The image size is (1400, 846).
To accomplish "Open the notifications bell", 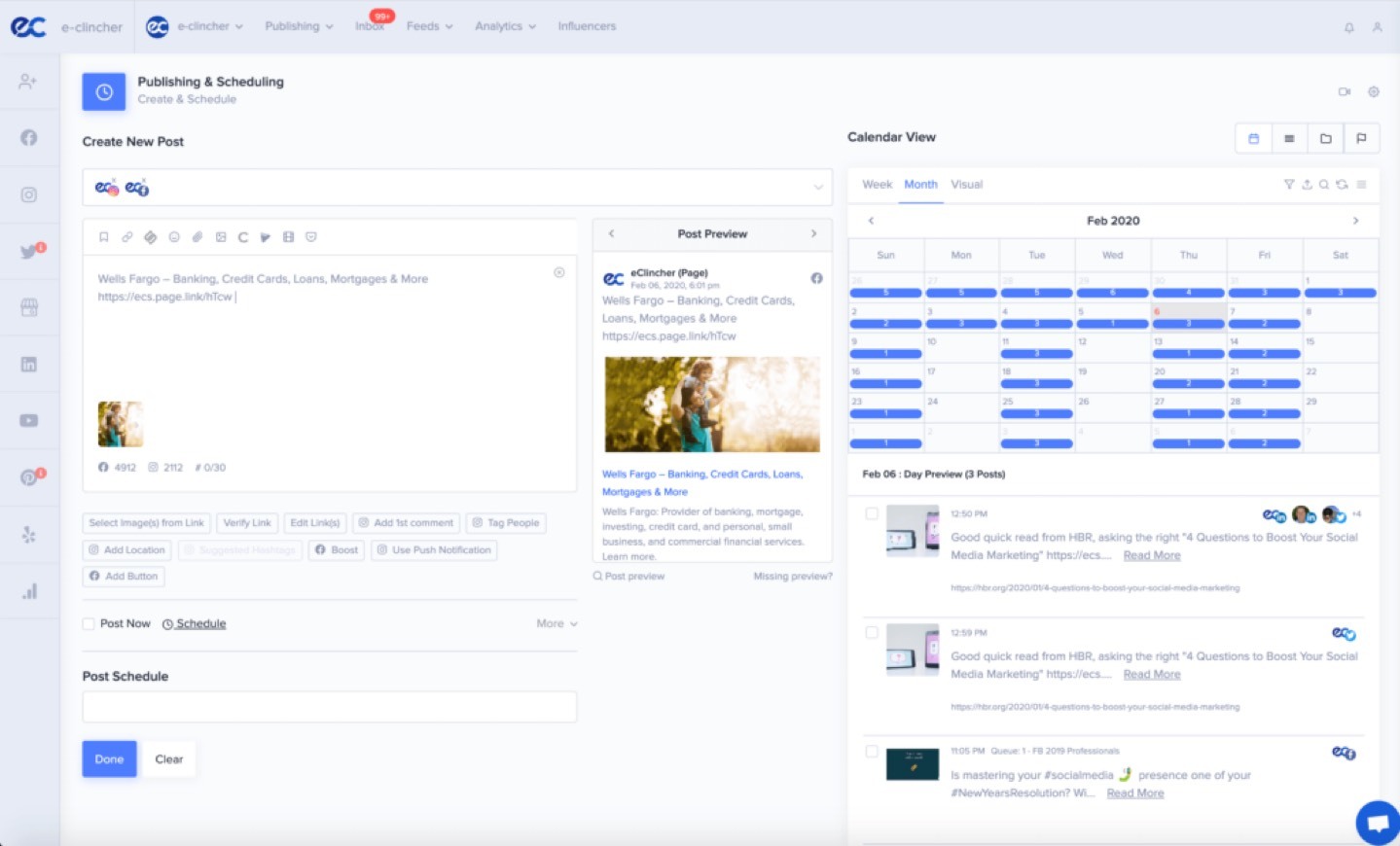I will [1349, 27].
